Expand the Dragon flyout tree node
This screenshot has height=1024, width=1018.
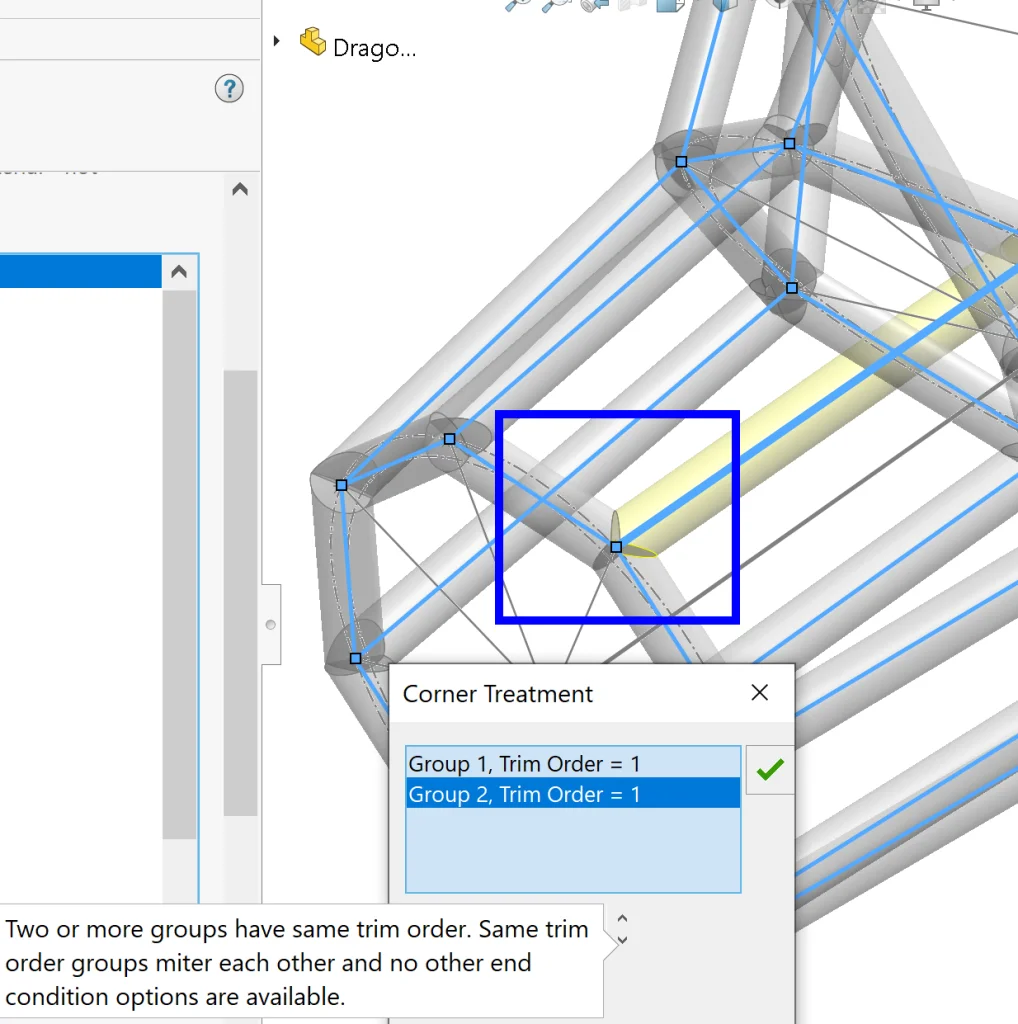(277, 42)
